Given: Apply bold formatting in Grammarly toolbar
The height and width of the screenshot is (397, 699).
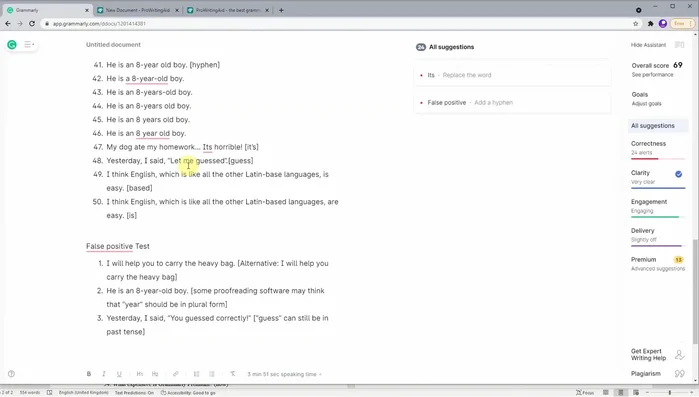Looking at the screenshot, I should click(x=89, y=374).
